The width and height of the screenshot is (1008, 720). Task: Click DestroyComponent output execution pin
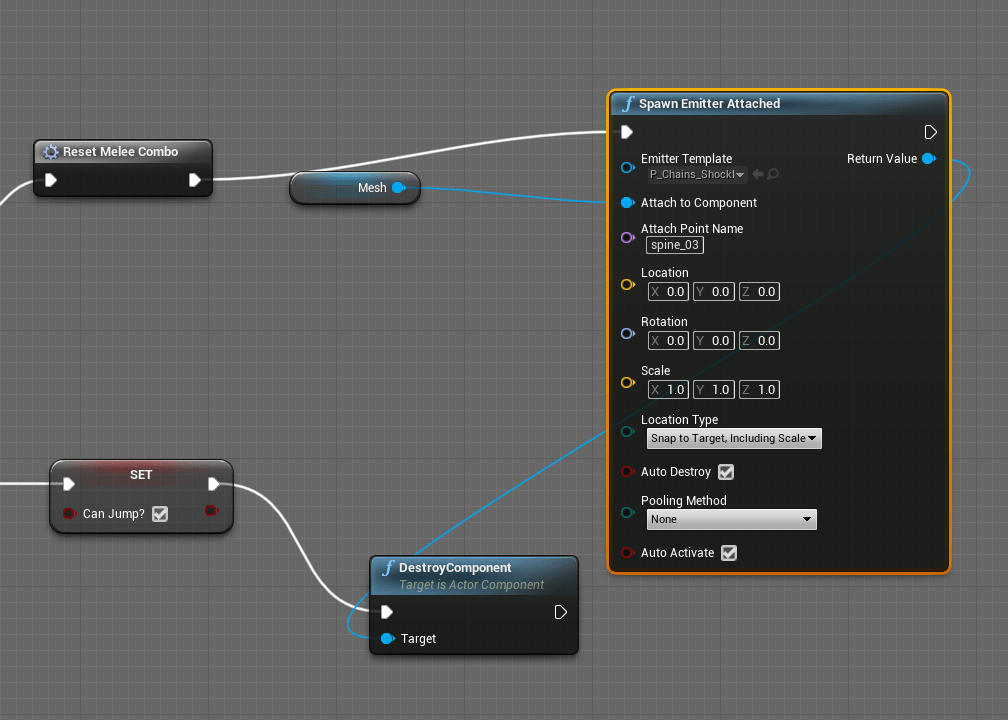(x=561, y=612)
